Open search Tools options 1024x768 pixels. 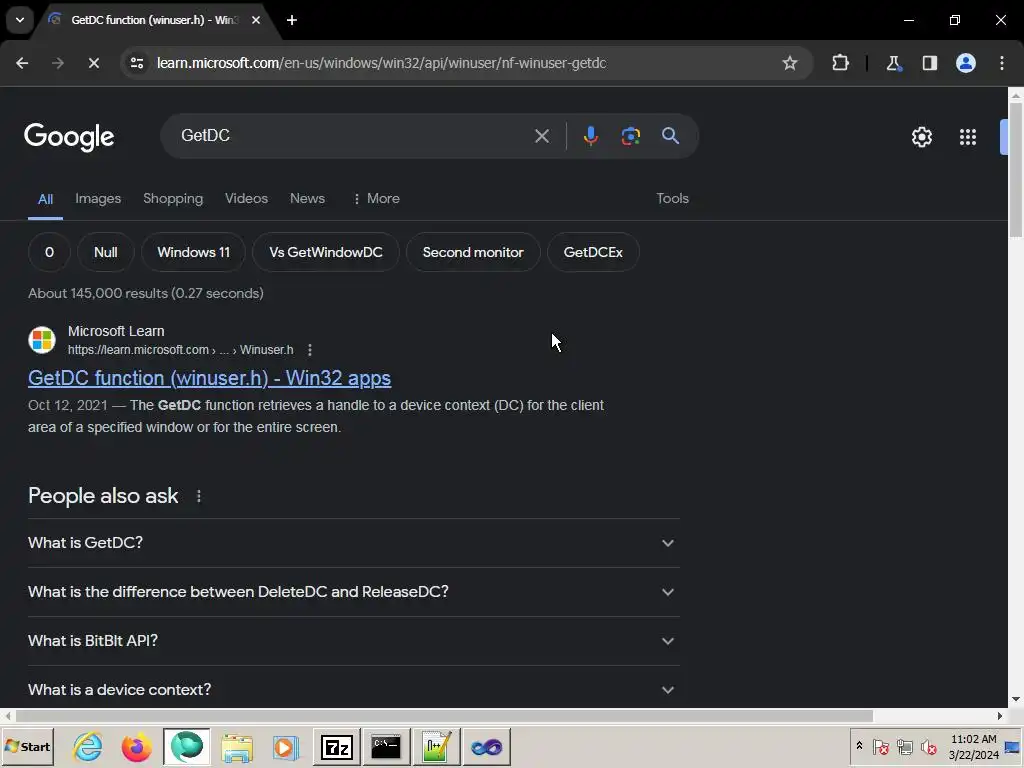point(672,199)
